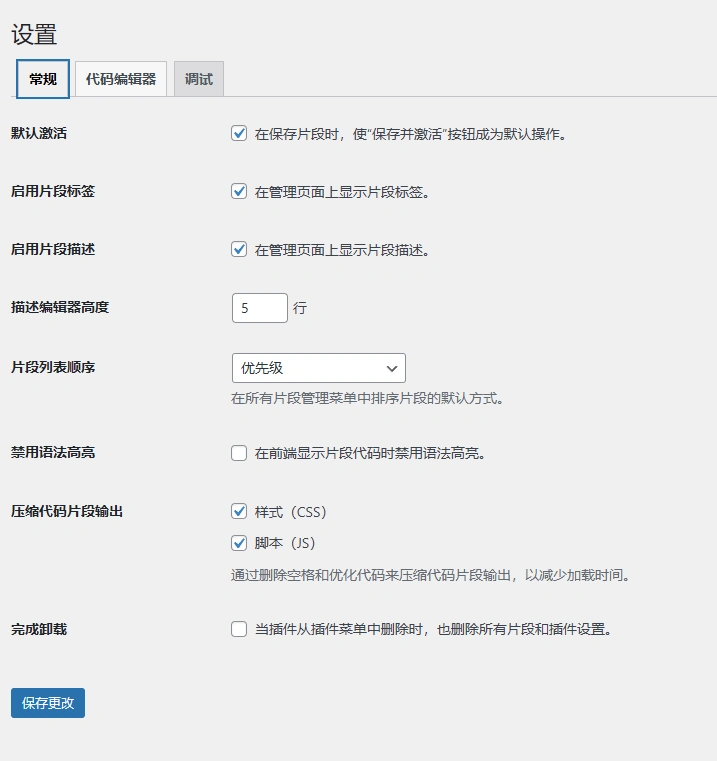This screenshot has height=761, width=717.
Task: Click help text 在所有片段管理菜单中排序片段的默认方式。
Action: 367,398
